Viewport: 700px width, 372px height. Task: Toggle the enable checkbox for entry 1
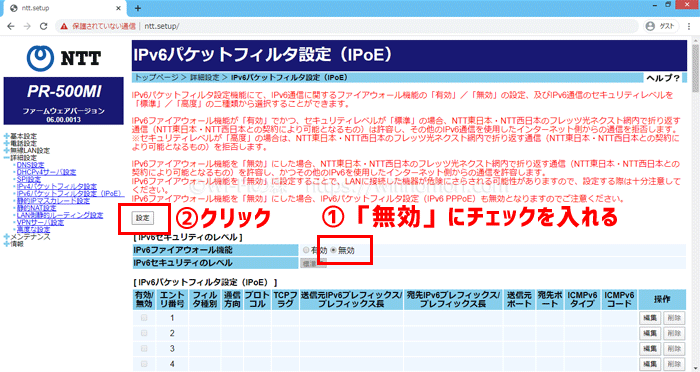pyautogui.click(x=144, y=318)
